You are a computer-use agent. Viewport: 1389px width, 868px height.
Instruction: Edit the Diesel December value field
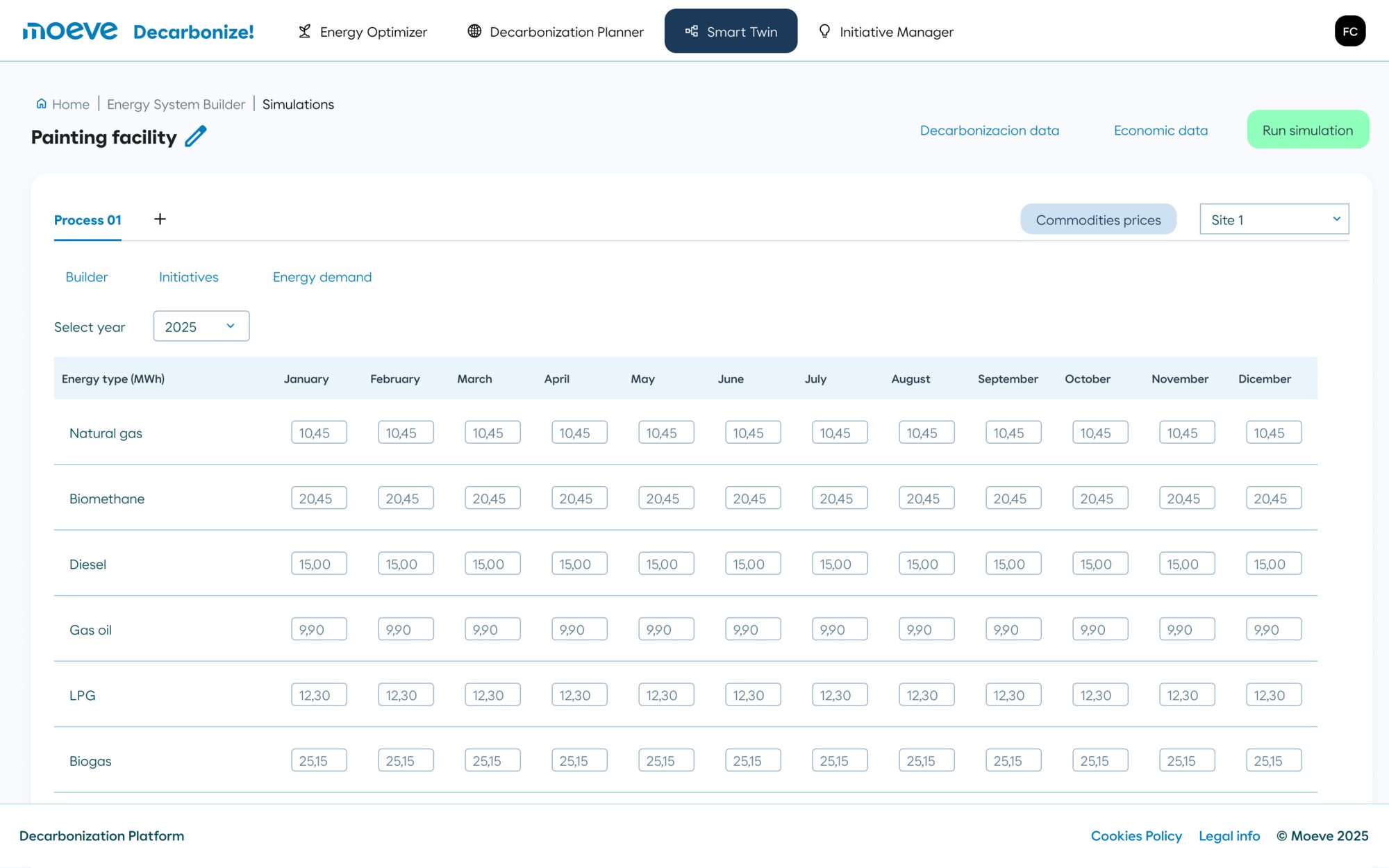1274,564
